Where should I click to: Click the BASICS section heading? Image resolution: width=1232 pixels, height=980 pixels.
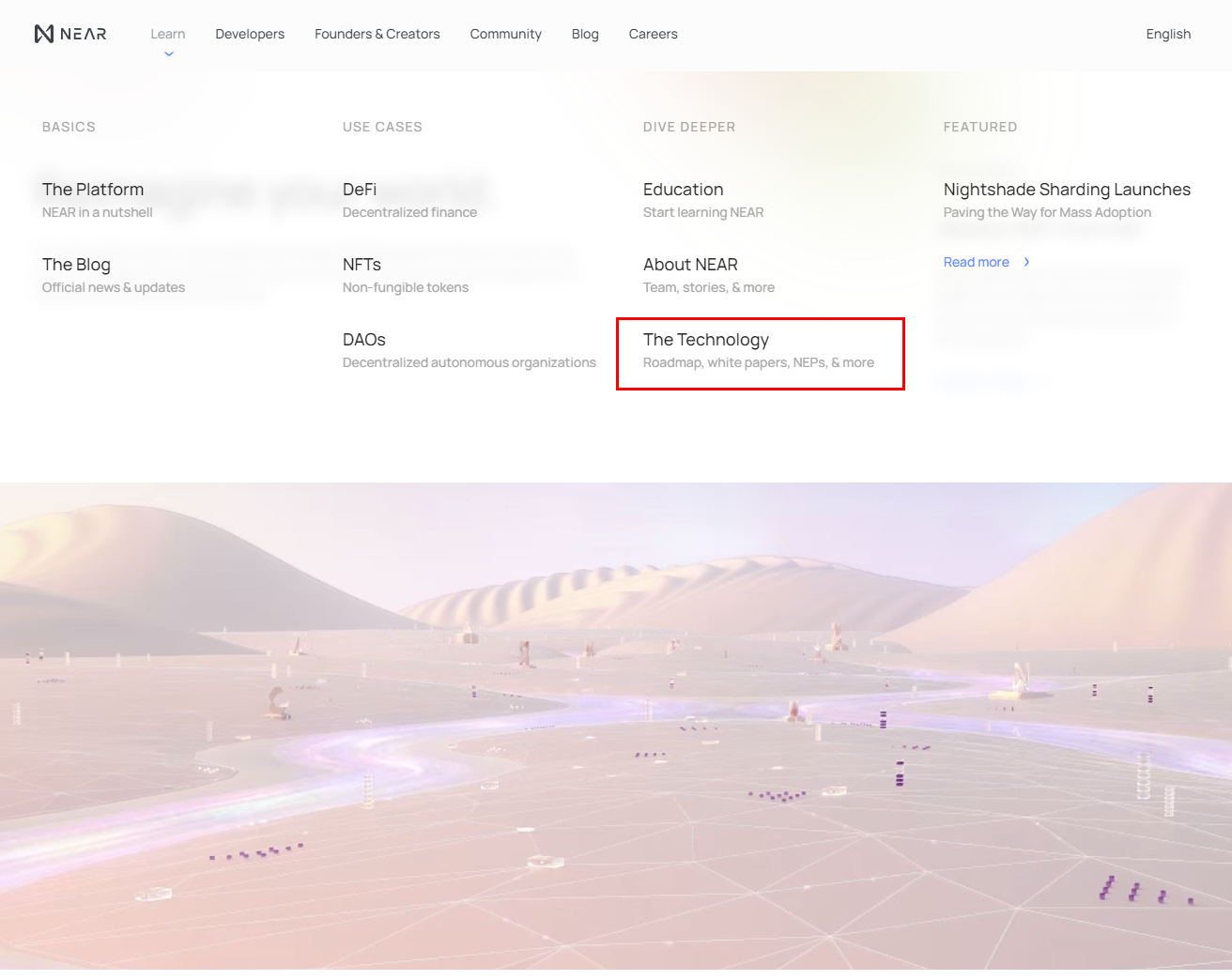pos(69,127)
